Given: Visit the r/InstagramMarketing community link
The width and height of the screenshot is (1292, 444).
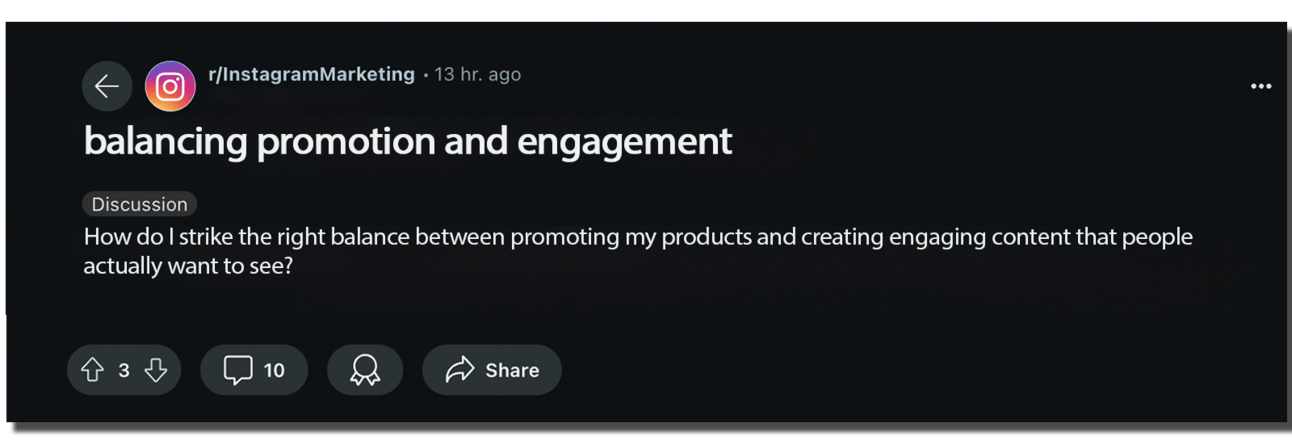Looking at the screenshot, I should (311, 74).
